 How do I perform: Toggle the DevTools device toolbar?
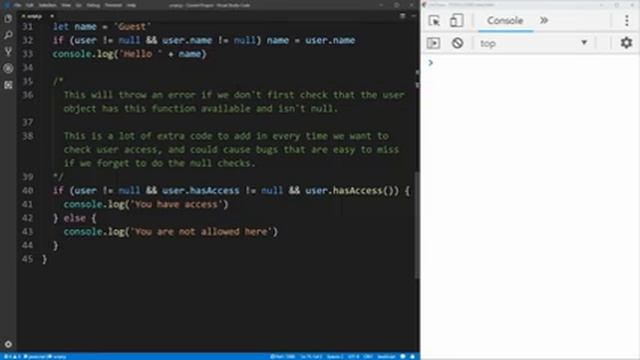456,20
